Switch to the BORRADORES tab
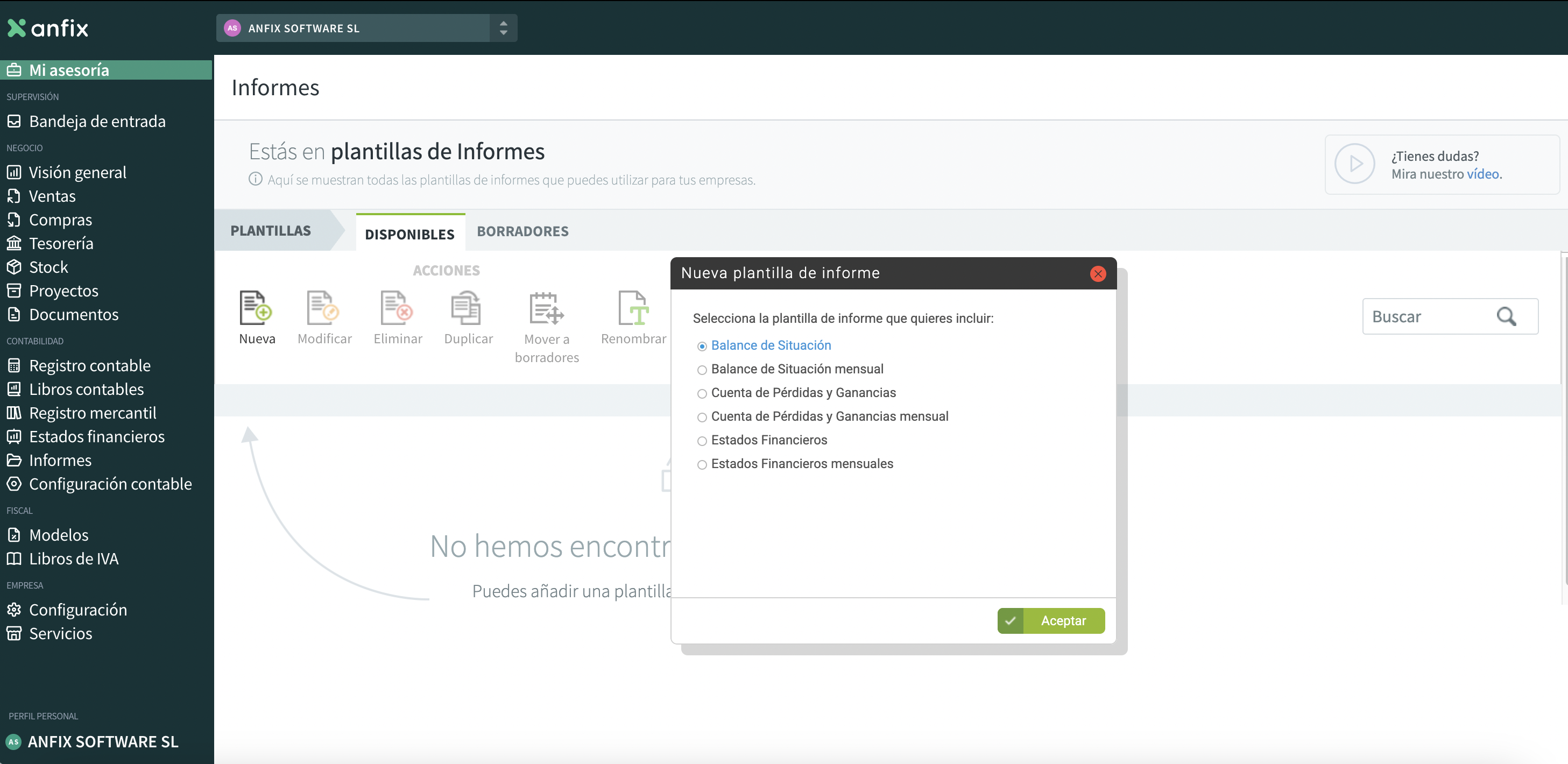The height and width of the screenshot is (764, 1568). tap(522, 231)
